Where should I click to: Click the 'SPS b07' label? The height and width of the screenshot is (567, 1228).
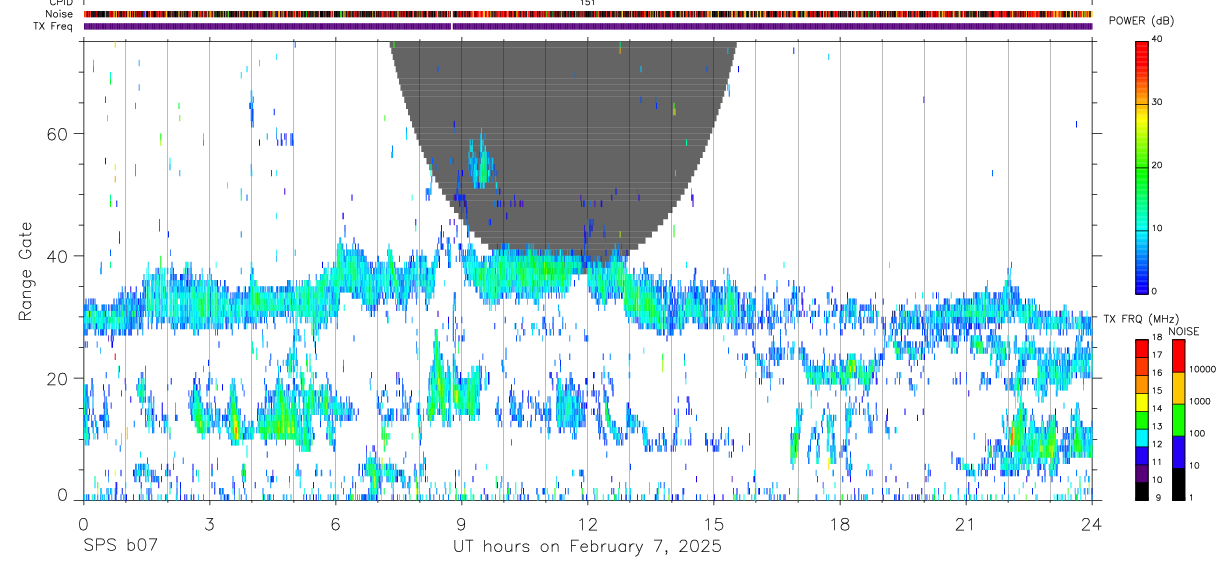point(120,546)
